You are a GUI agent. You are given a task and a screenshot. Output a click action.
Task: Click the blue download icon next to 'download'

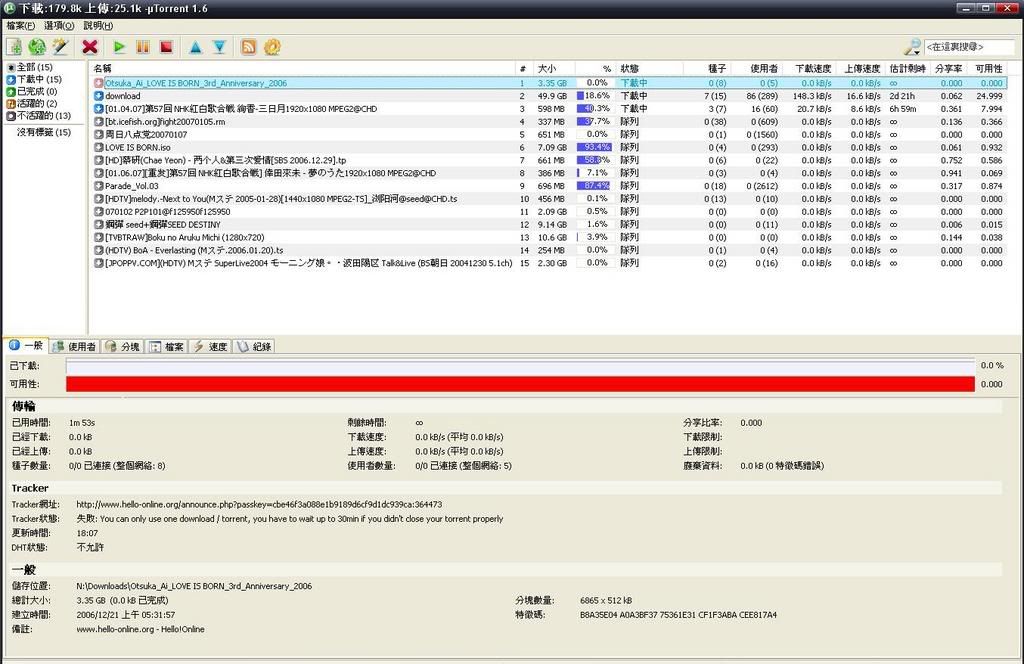(99, 96)
